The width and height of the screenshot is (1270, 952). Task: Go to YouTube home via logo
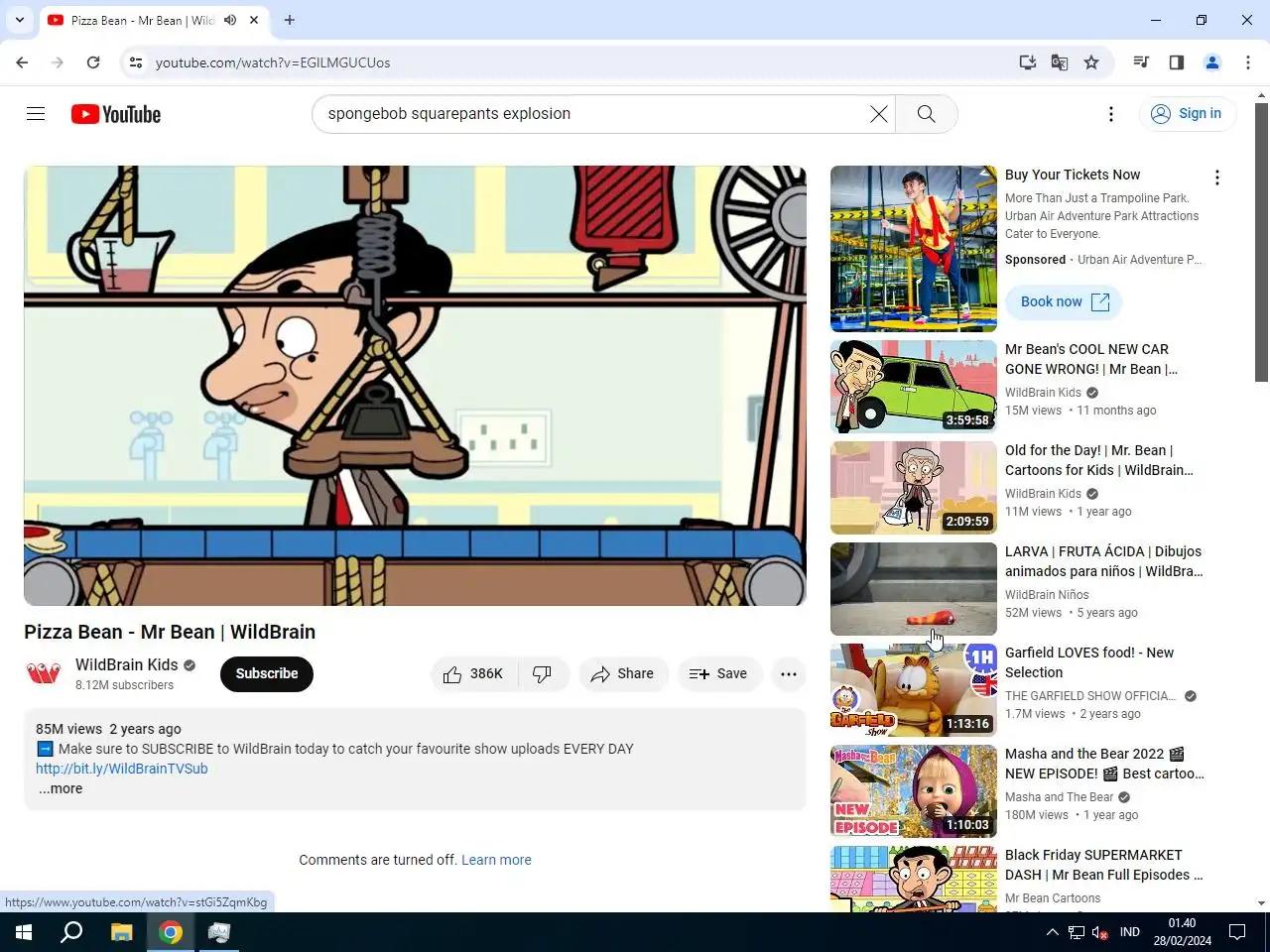(x=116, y=114)
